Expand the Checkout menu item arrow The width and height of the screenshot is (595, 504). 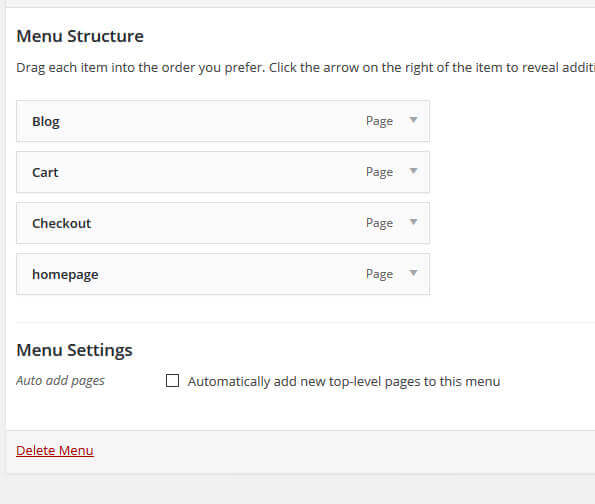(414, 222)
